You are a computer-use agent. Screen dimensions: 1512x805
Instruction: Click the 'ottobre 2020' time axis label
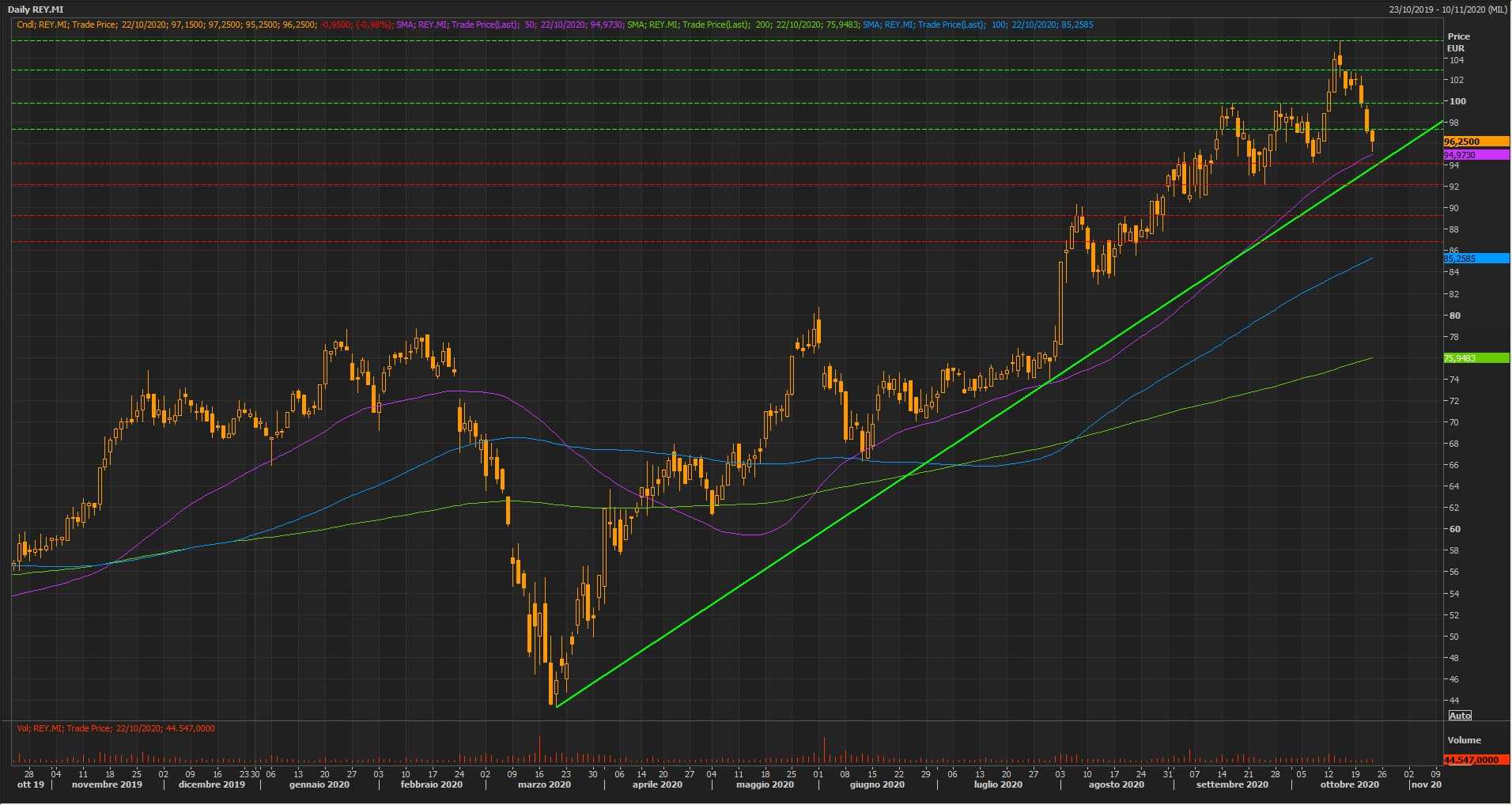pyautogui.click(x=1349, y=785)
